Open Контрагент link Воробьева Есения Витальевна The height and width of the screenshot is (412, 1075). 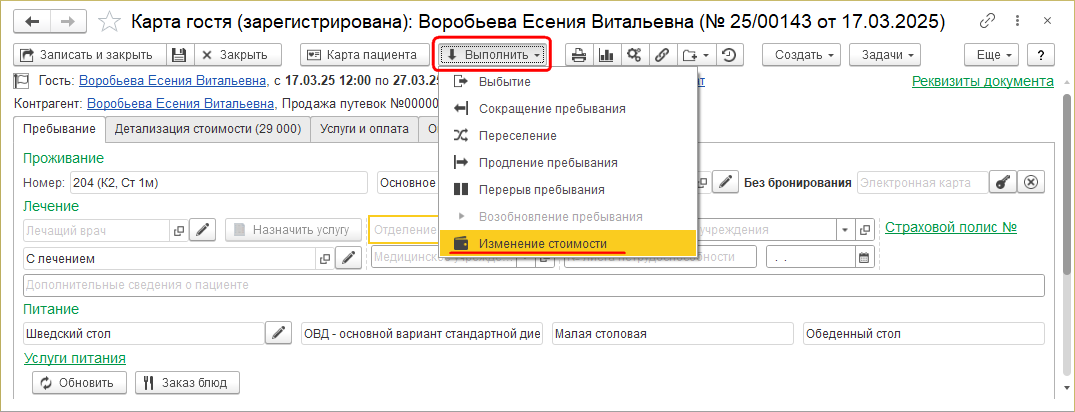point(181,104)
